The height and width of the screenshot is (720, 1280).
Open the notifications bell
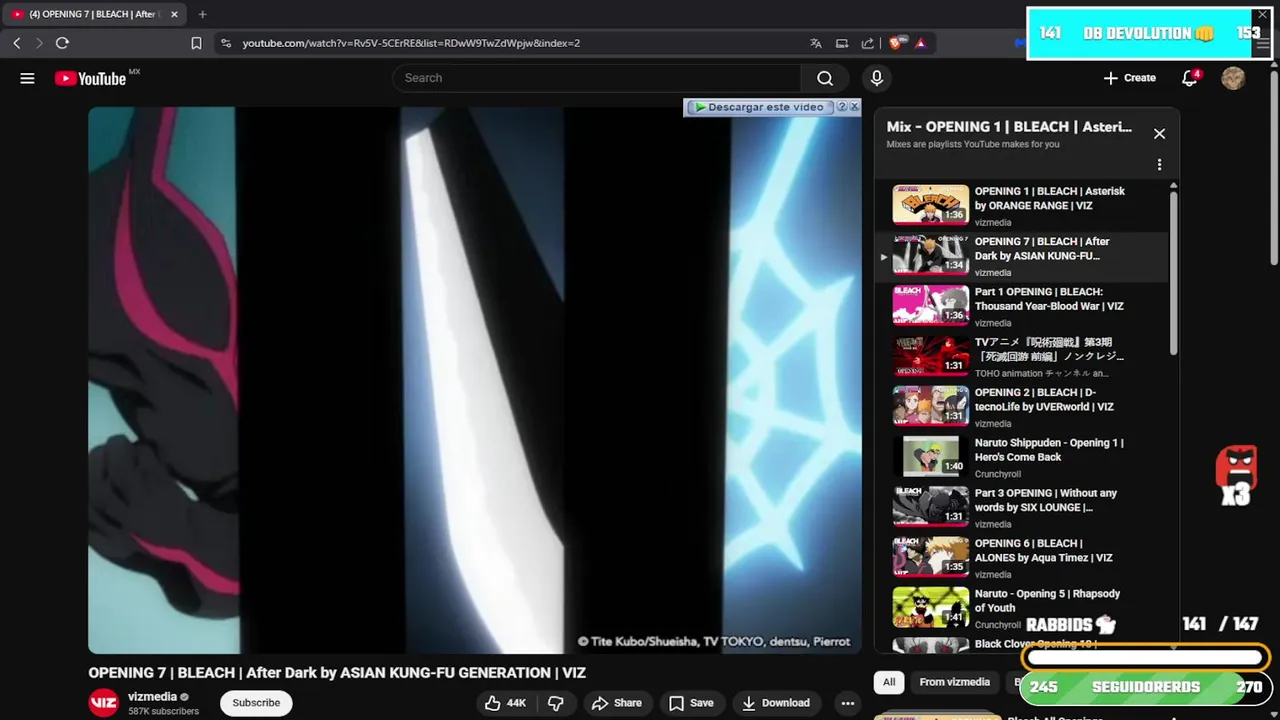1189,78
